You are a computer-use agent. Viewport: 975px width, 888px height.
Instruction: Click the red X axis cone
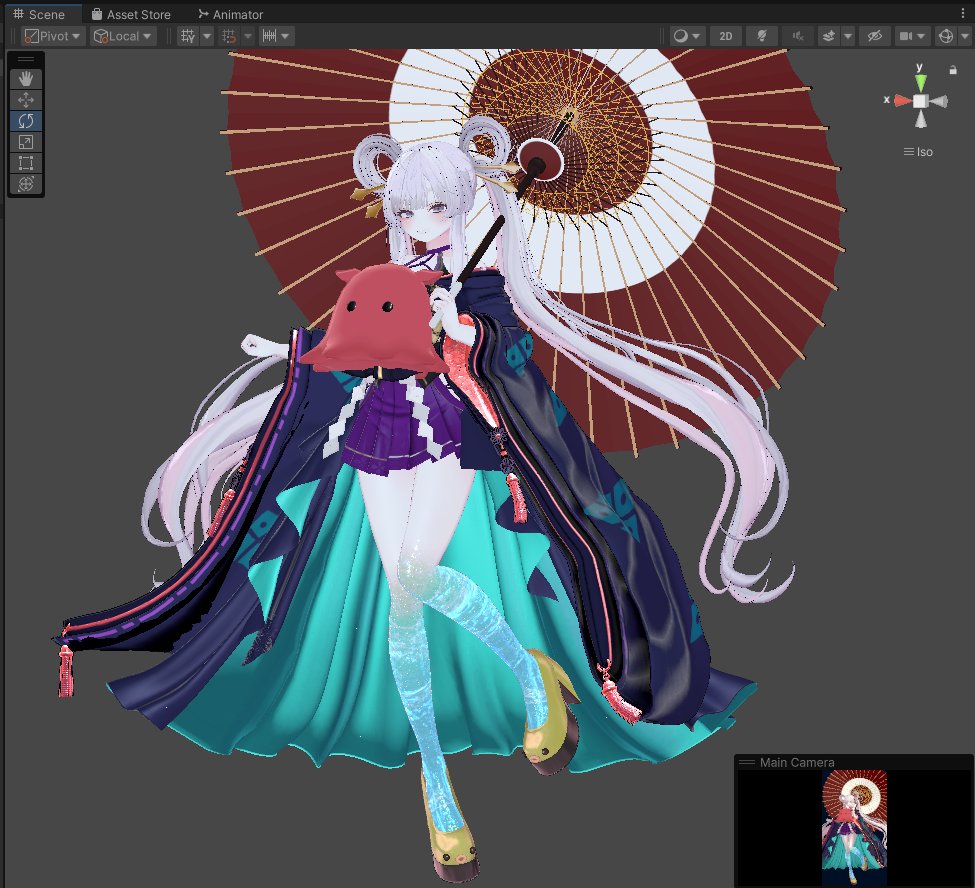(902, 101)
